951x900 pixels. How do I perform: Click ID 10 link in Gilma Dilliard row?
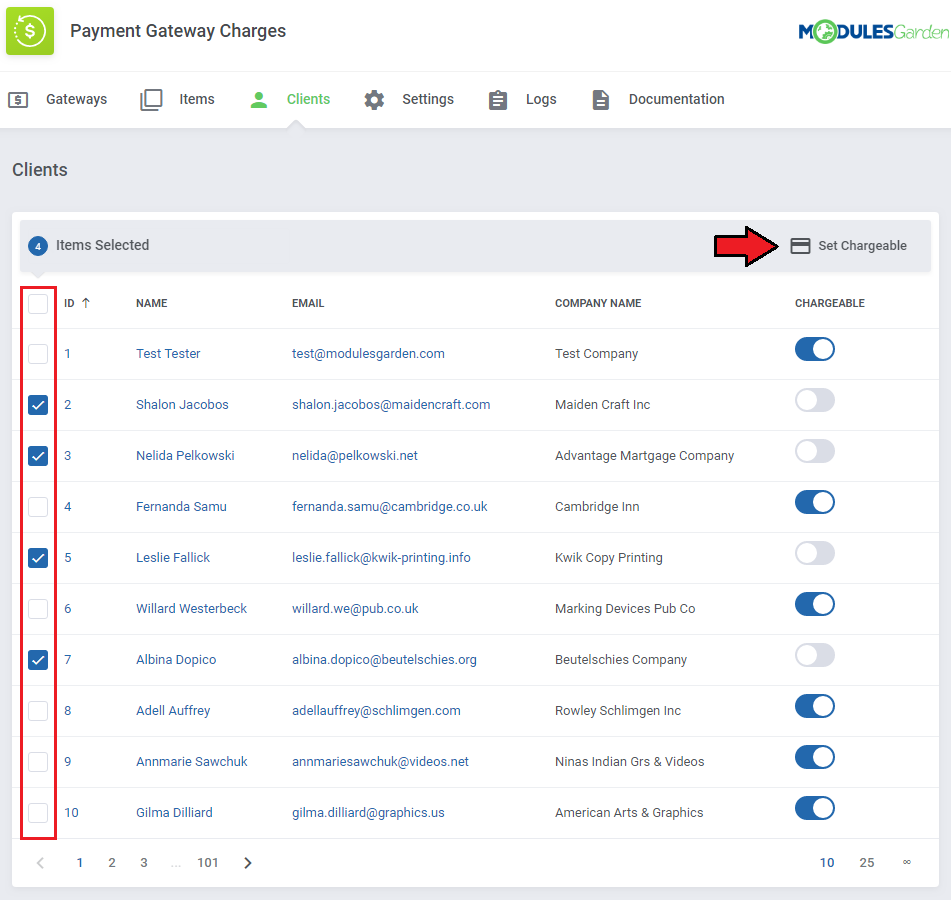point(72,812)
